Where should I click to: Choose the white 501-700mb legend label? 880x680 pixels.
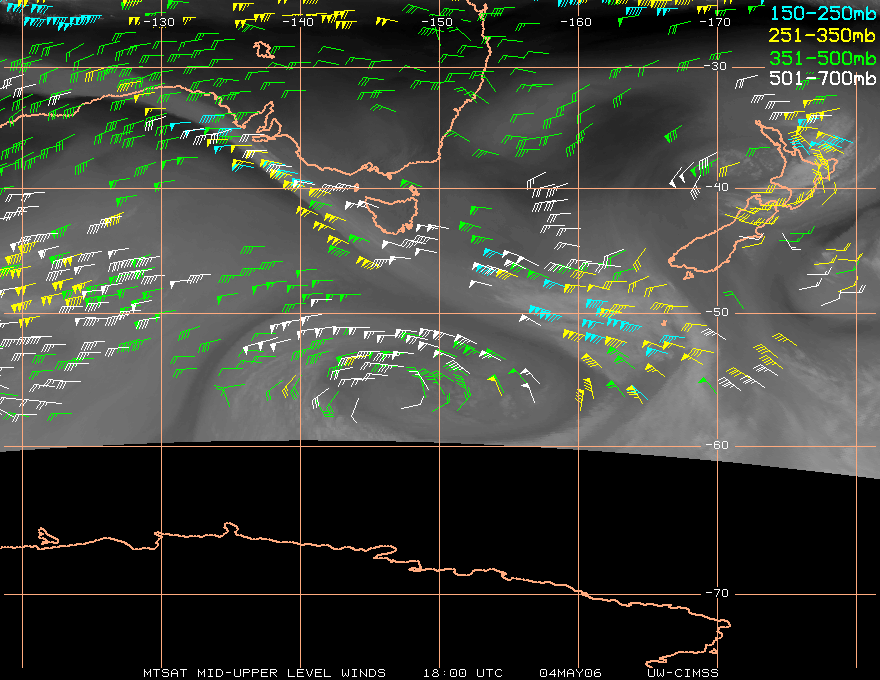(x=823, y=78)
